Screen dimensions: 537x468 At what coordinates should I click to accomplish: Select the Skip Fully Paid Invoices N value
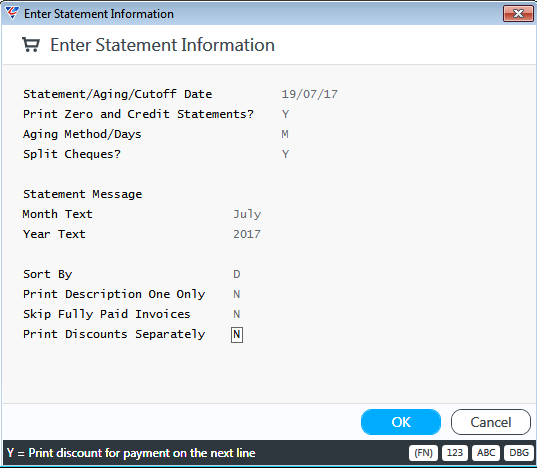[237, 314]
